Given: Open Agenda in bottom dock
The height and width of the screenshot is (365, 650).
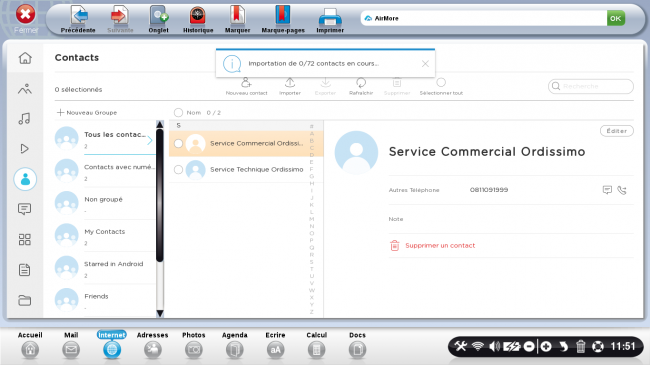Looking at the screenshot, I should 235,345.
